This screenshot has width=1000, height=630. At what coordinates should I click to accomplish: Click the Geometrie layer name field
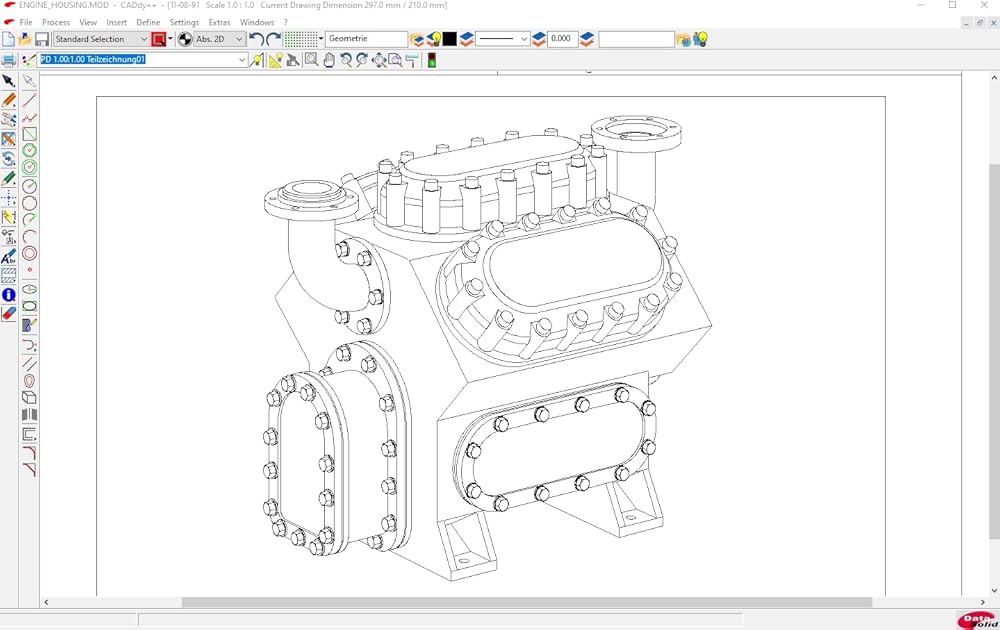pos(365,39)
